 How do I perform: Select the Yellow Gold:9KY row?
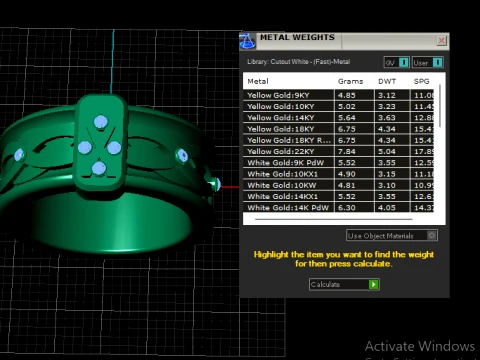[339, 95]
